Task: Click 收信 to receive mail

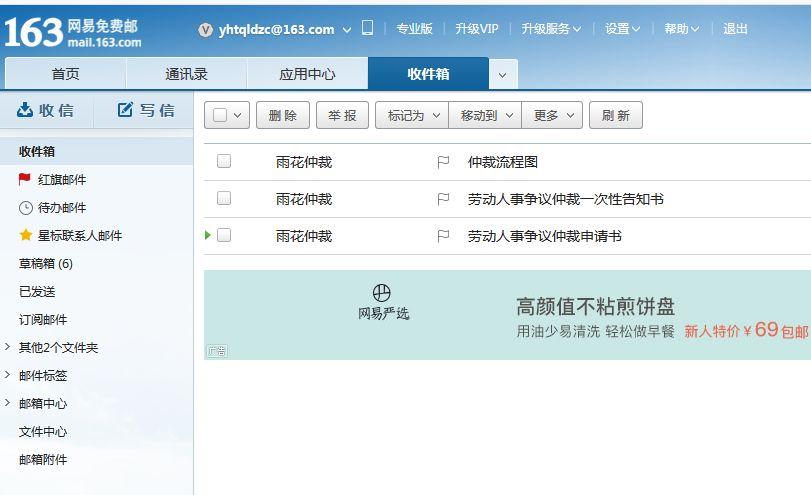Action: click(x=46, y=110)
